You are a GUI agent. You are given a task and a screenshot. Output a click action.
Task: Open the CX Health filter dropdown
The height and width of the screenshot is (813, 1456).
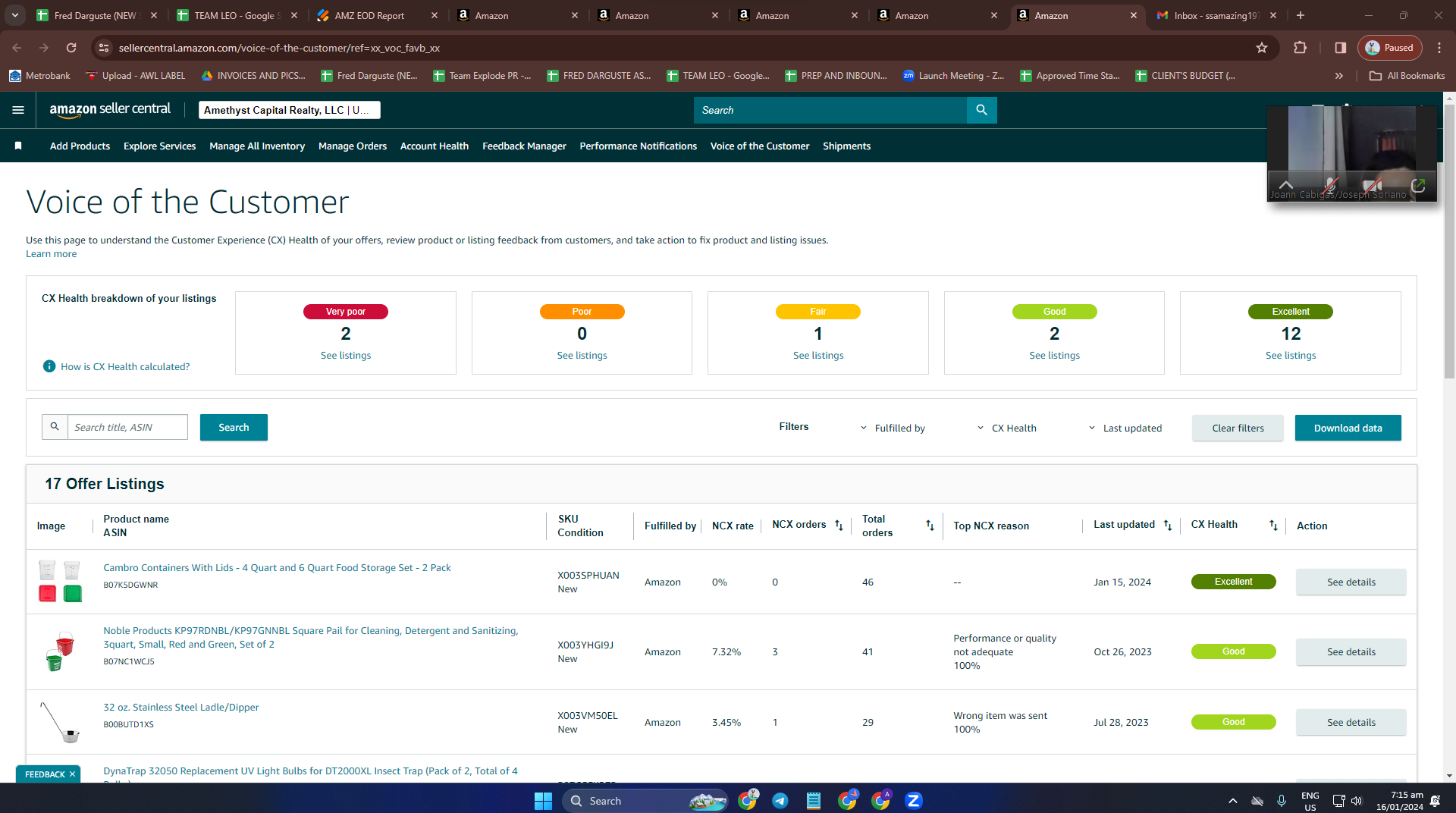(1006, 428)
